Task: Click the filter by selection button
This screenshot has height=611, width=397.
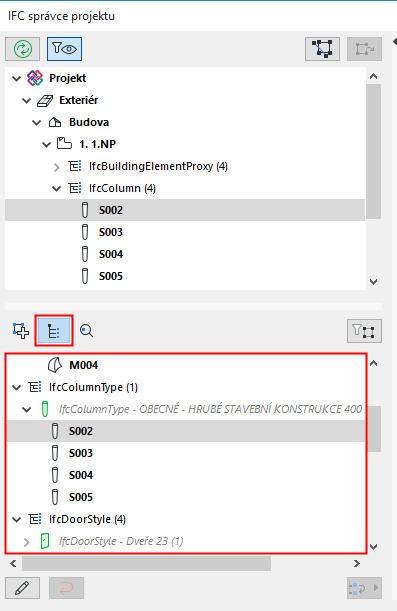Action: [364, 331]
